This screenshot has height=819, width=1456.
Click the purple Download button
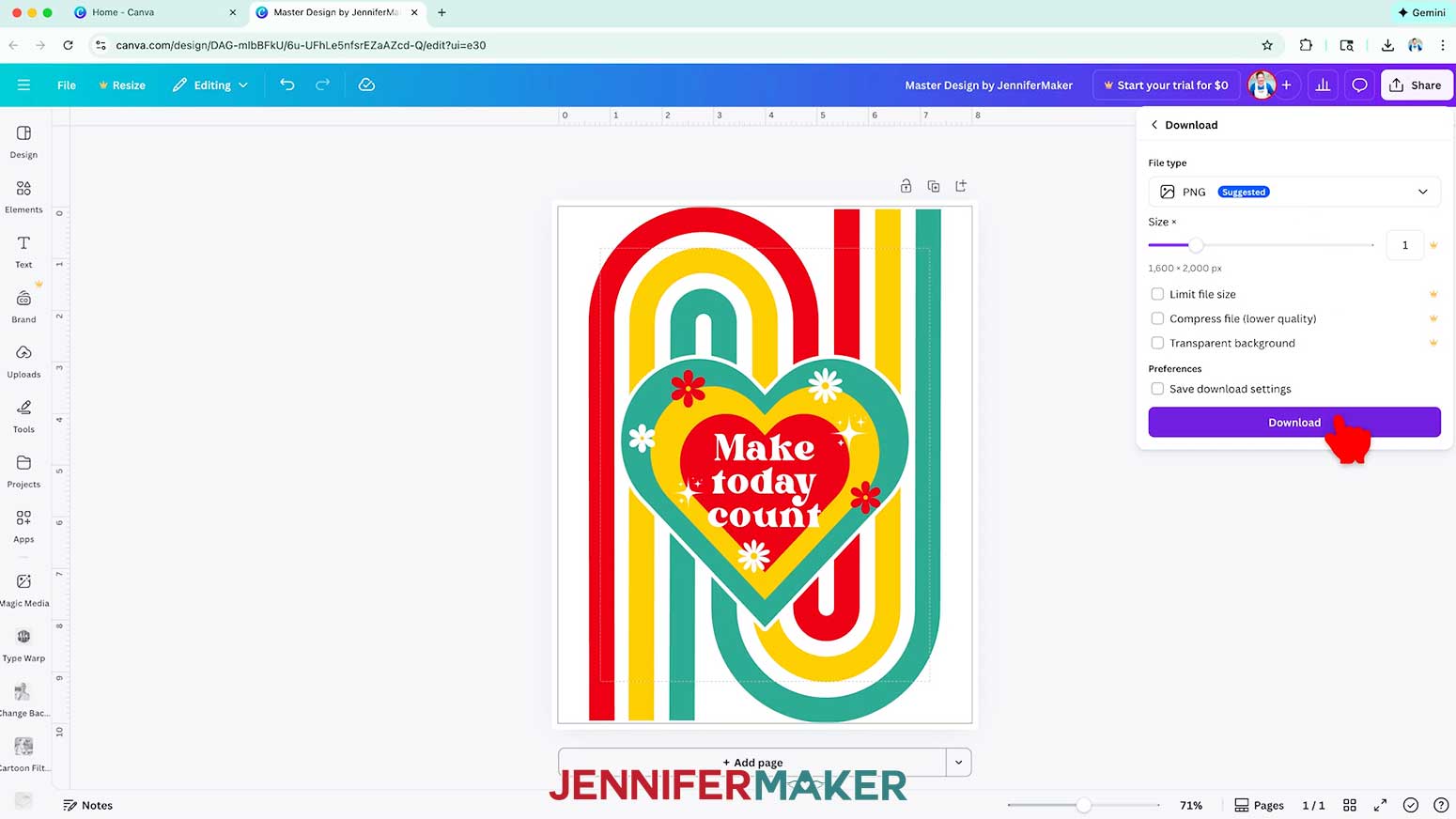tap(1294, 422)
